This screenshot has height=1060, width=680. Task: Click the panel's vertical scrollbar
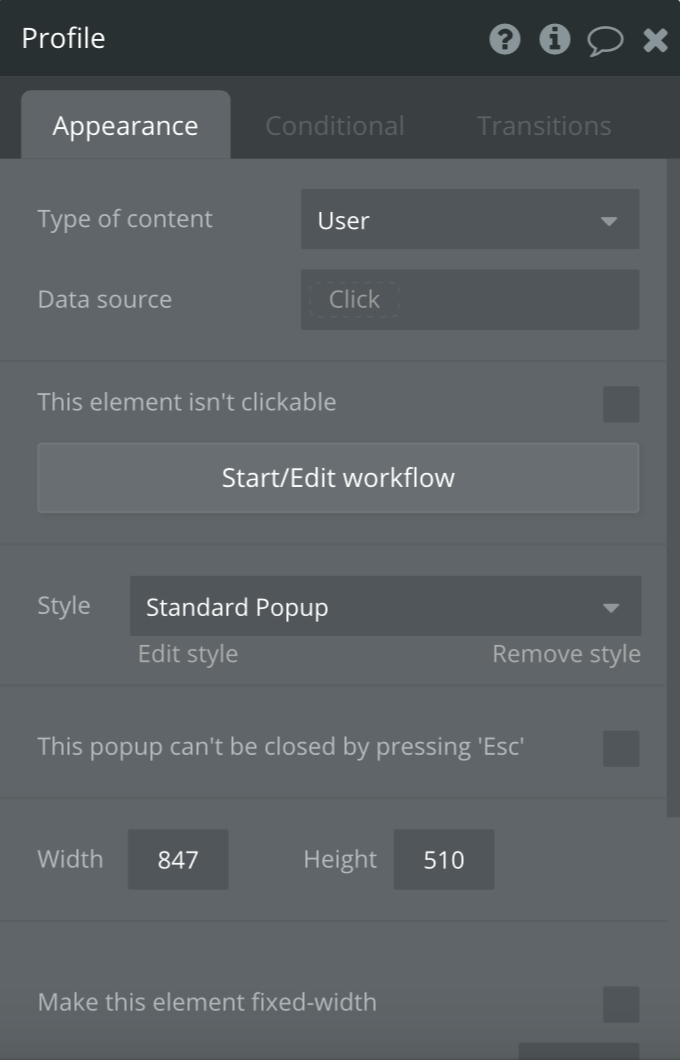[x=673, y=480]
